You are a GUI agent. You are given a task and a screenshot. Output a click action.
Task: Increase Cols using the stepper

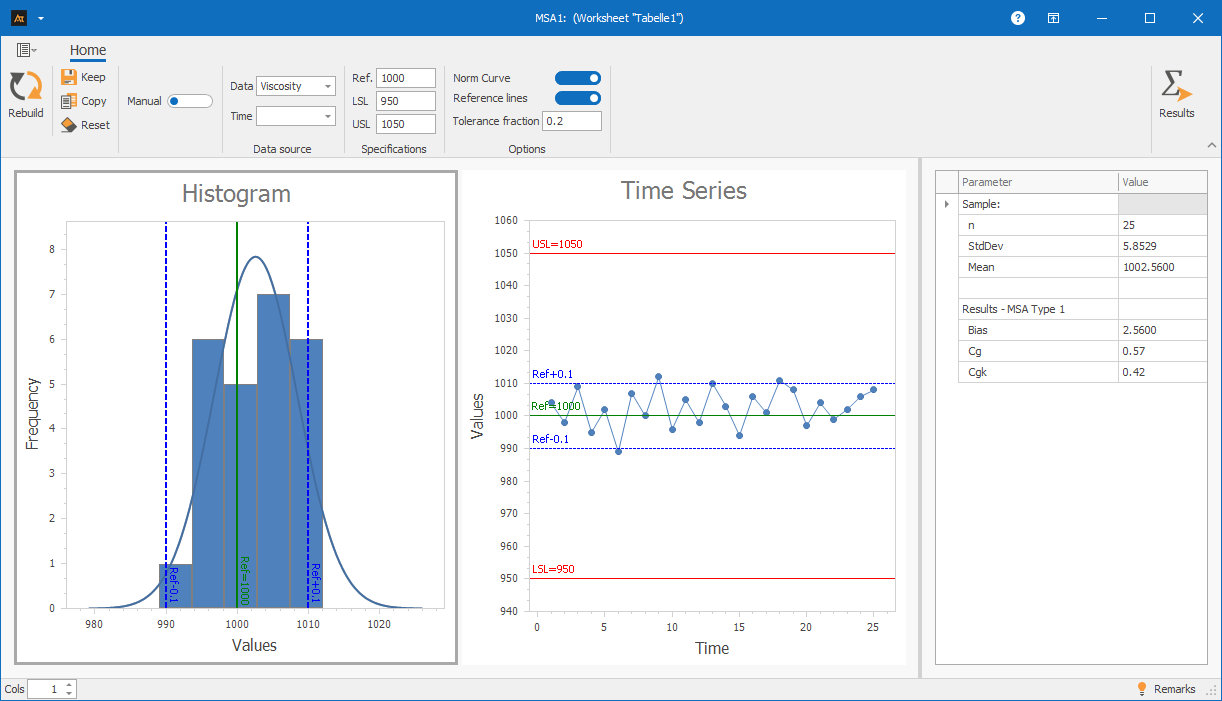67,684
